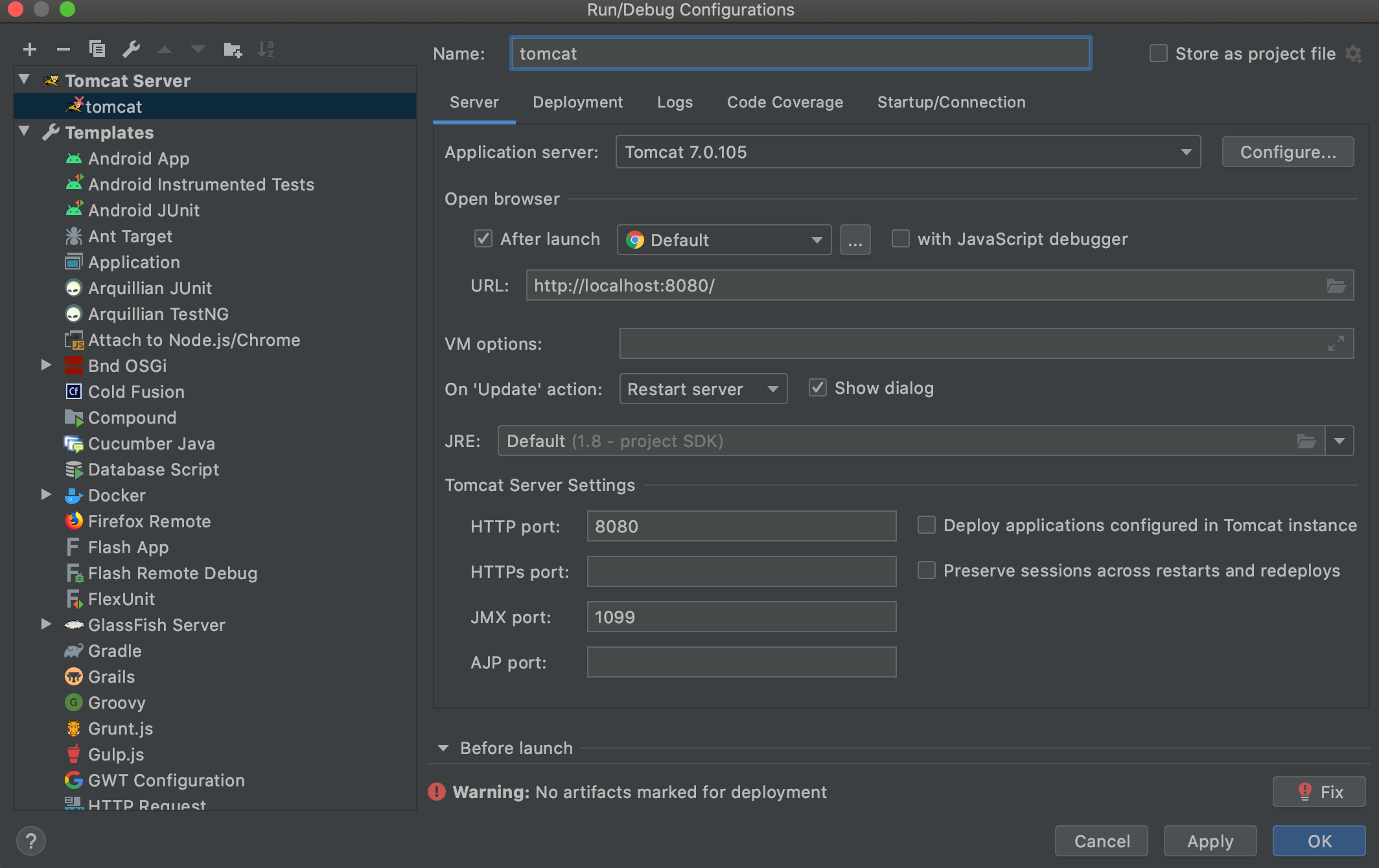Screen dimensions: 1379x868
Task: Switch to the Deployment tab
Action: pos(577,102)
